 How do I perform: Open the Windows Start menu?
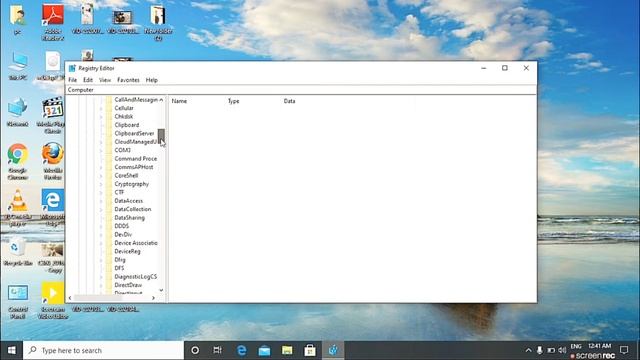click(x=11, y=350)
